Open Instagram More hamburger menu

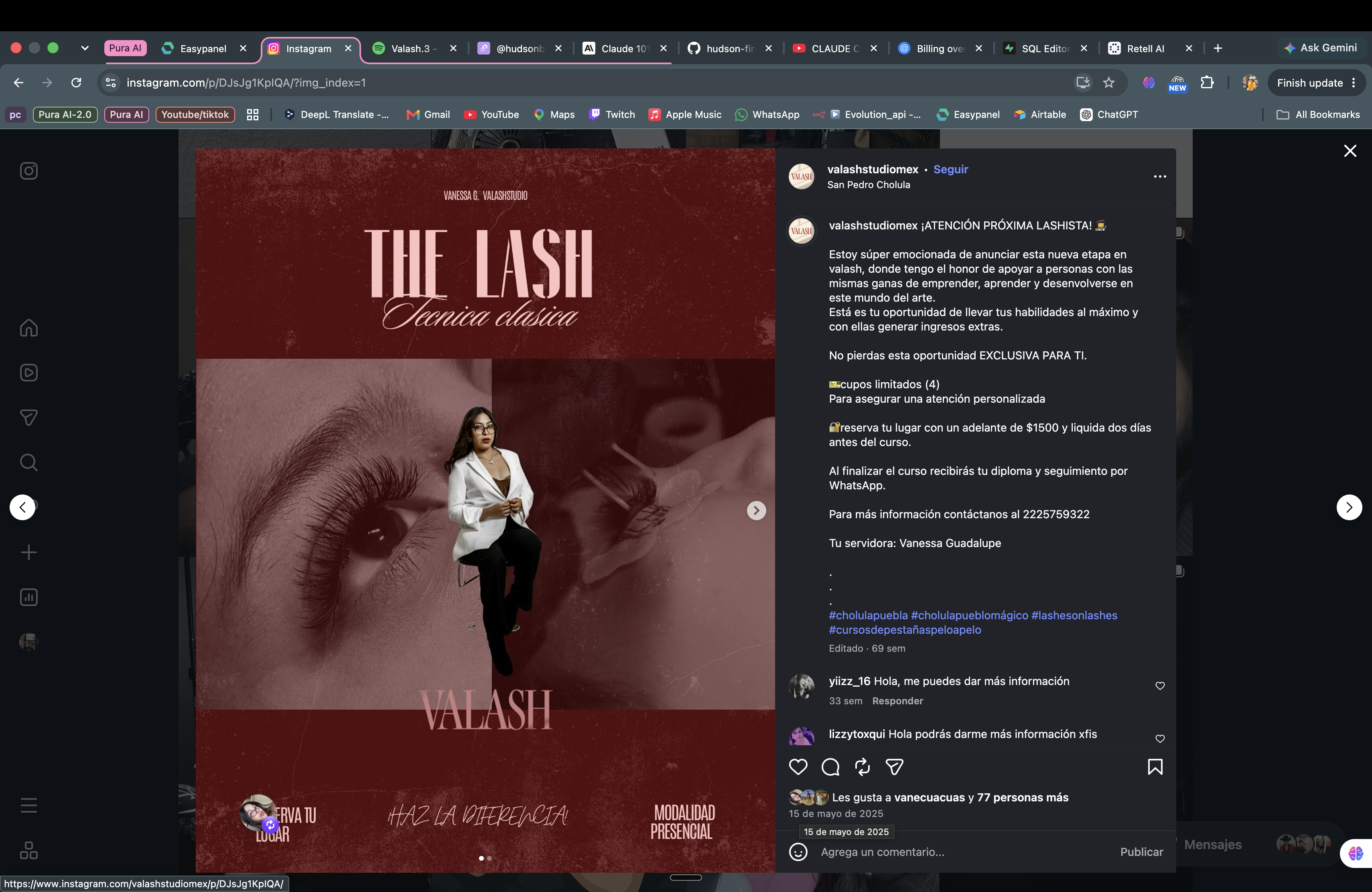(29, 805)
